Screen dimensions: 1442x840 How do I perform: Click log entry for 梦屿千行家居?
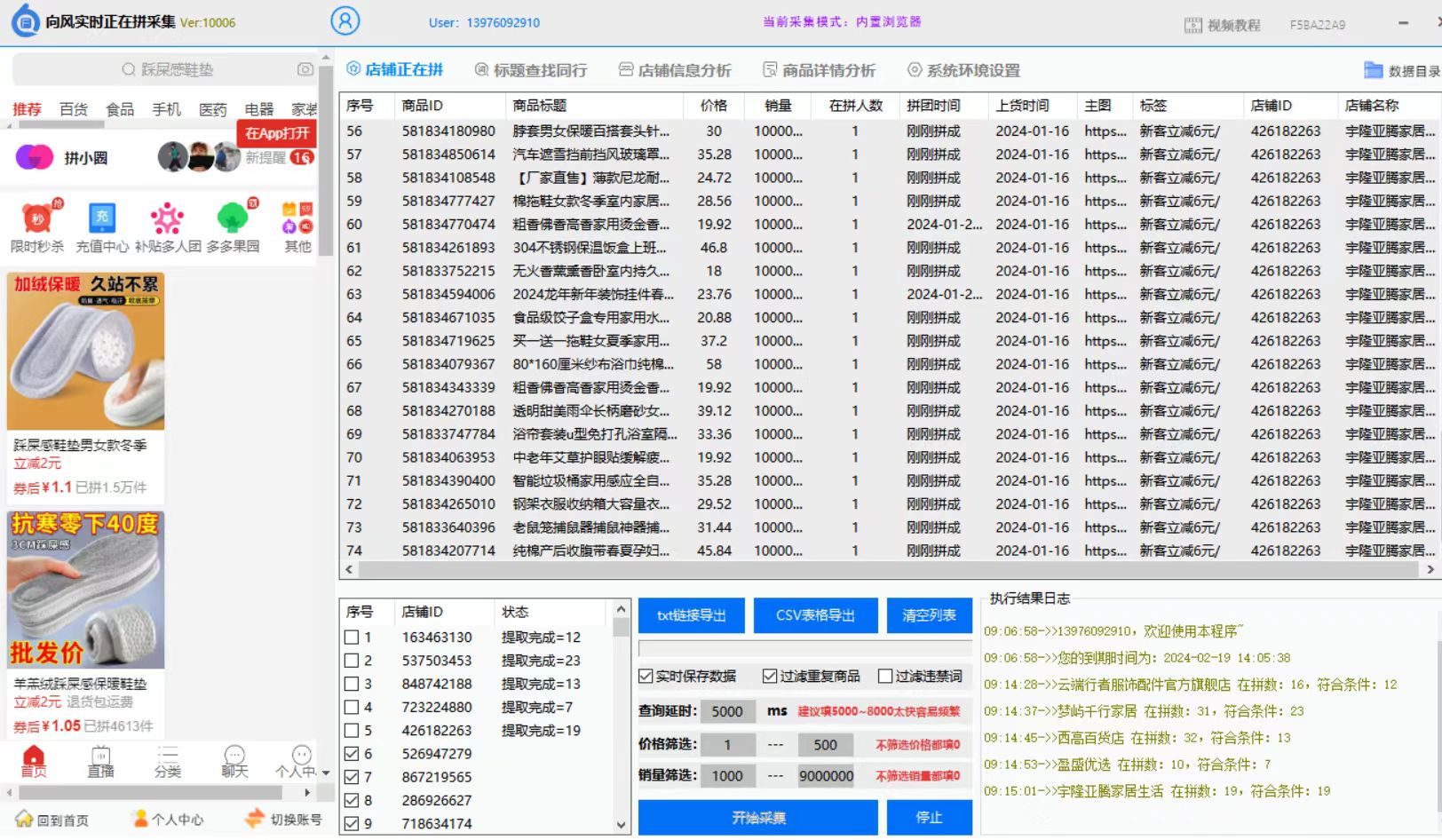(1144, 711)
